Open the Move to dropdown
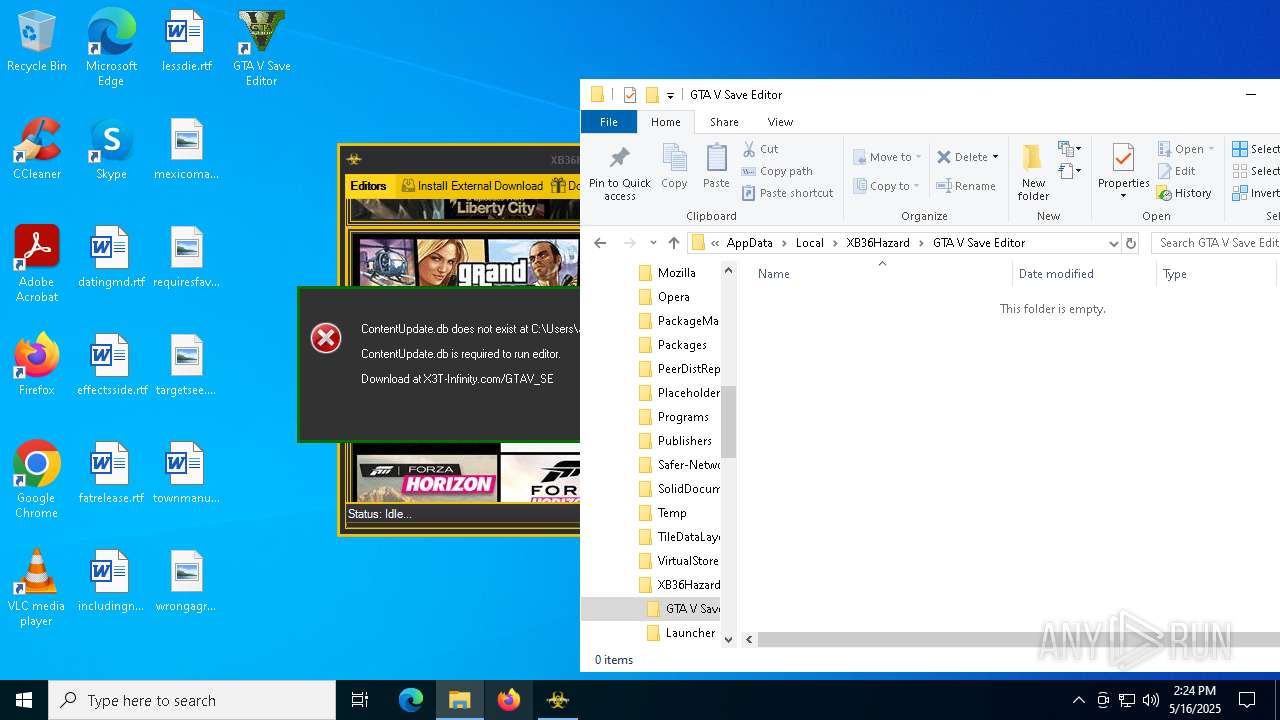This screenshot has height=720, width=1280. point(886,157)
